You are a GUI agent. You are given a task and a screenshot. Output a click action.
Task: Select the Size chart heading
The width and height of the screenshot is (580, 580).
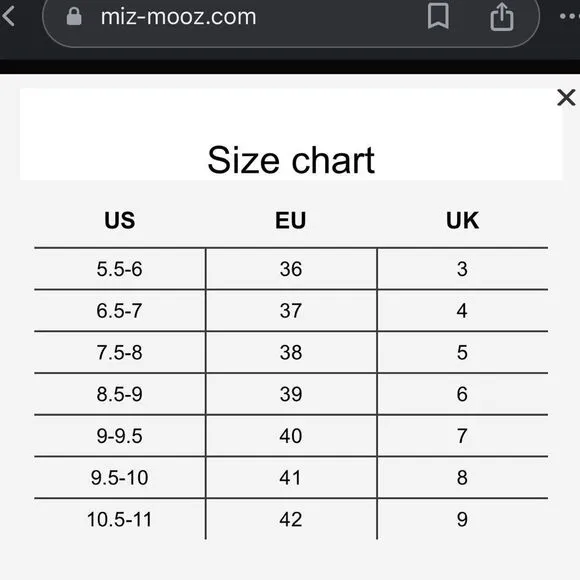coord(291,160)
